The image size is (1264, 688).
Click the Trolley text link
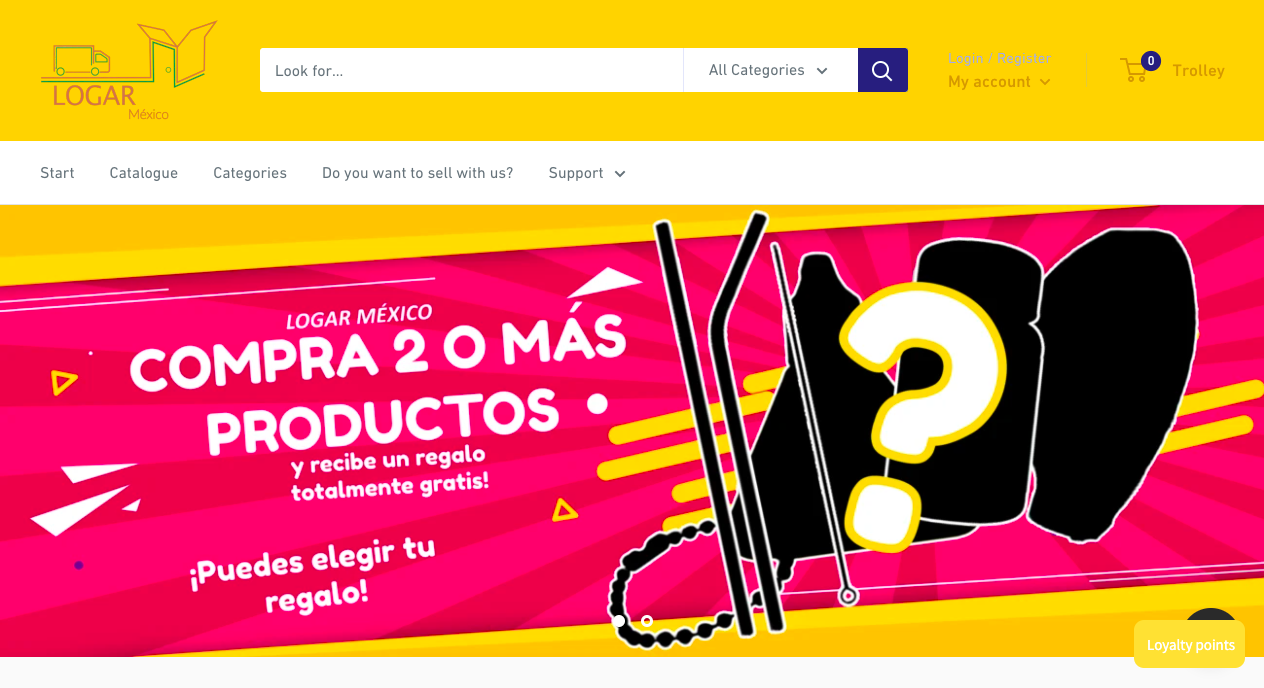coord(1198,71)
